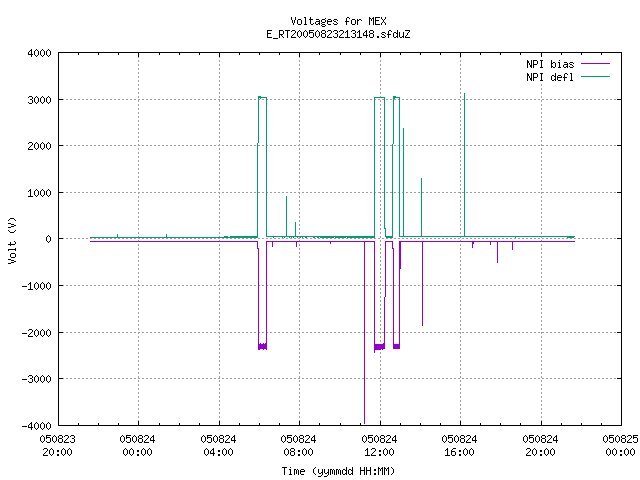Click the '050825 00:00' x-axis tick label
640x480 pixels.
point(620,446)
